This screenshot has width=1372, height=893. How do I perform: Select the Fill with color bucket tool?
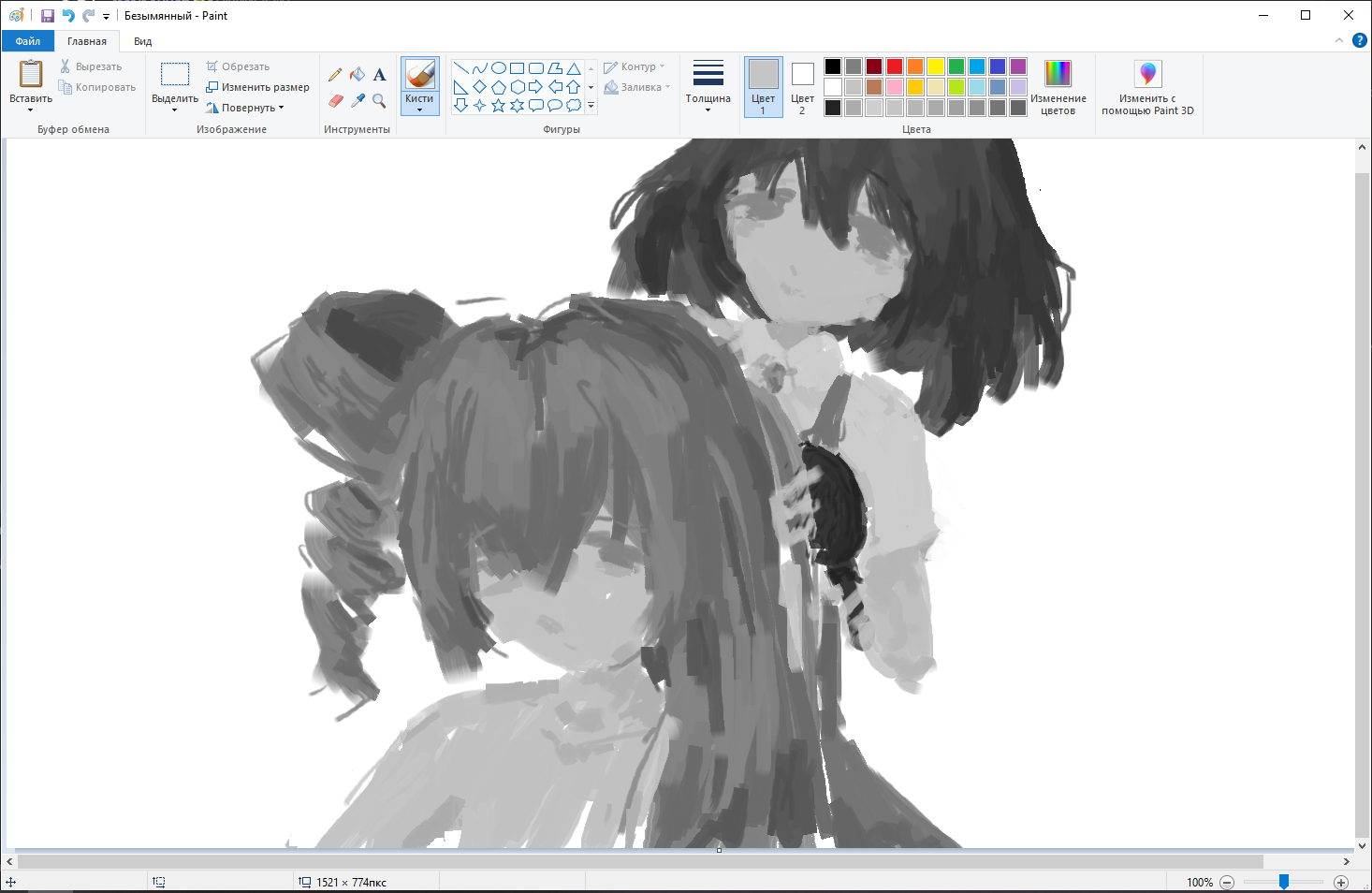pos(358,75)
